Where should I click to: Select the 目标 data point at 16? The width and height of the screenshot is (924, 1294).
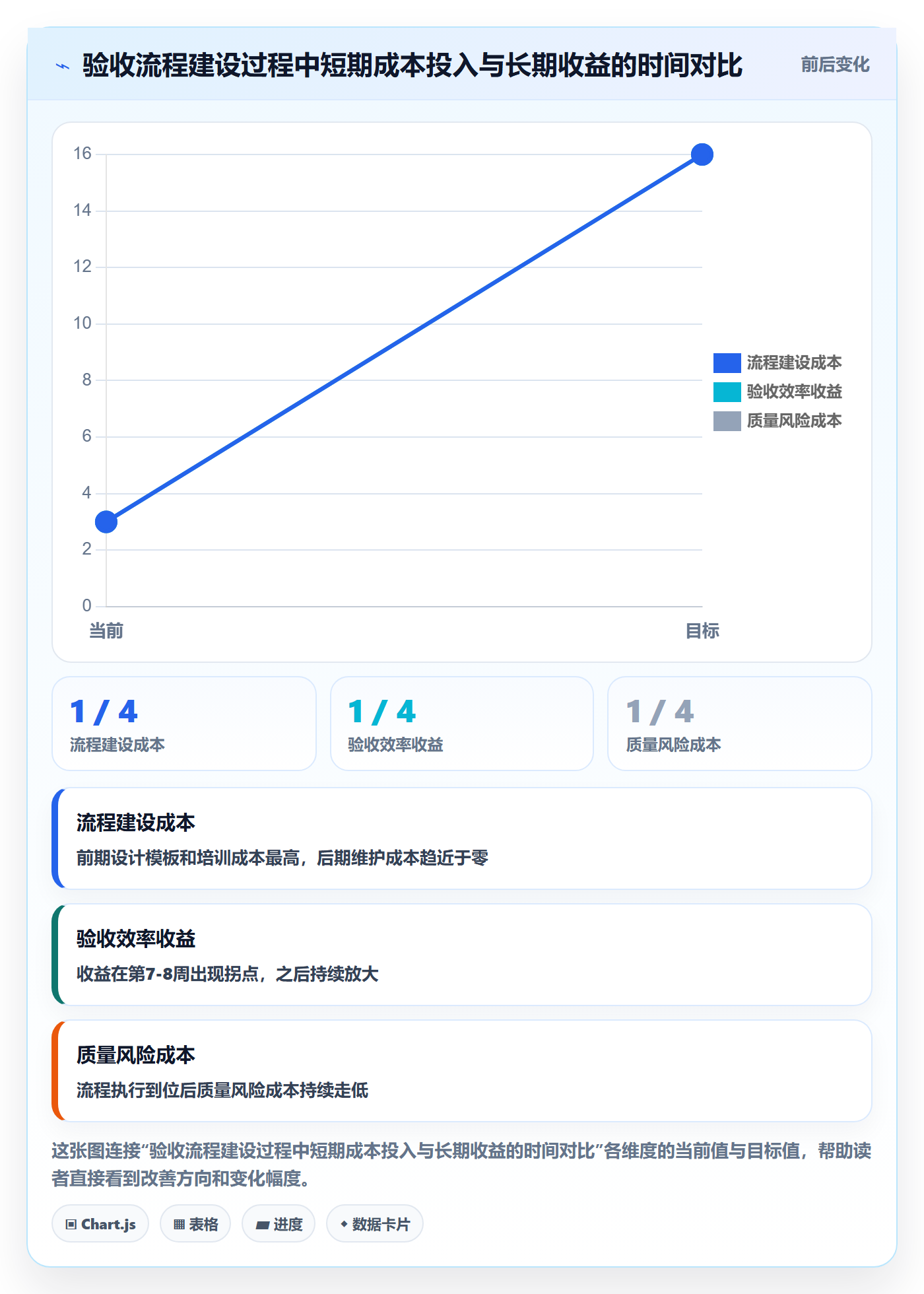[702, 154]
